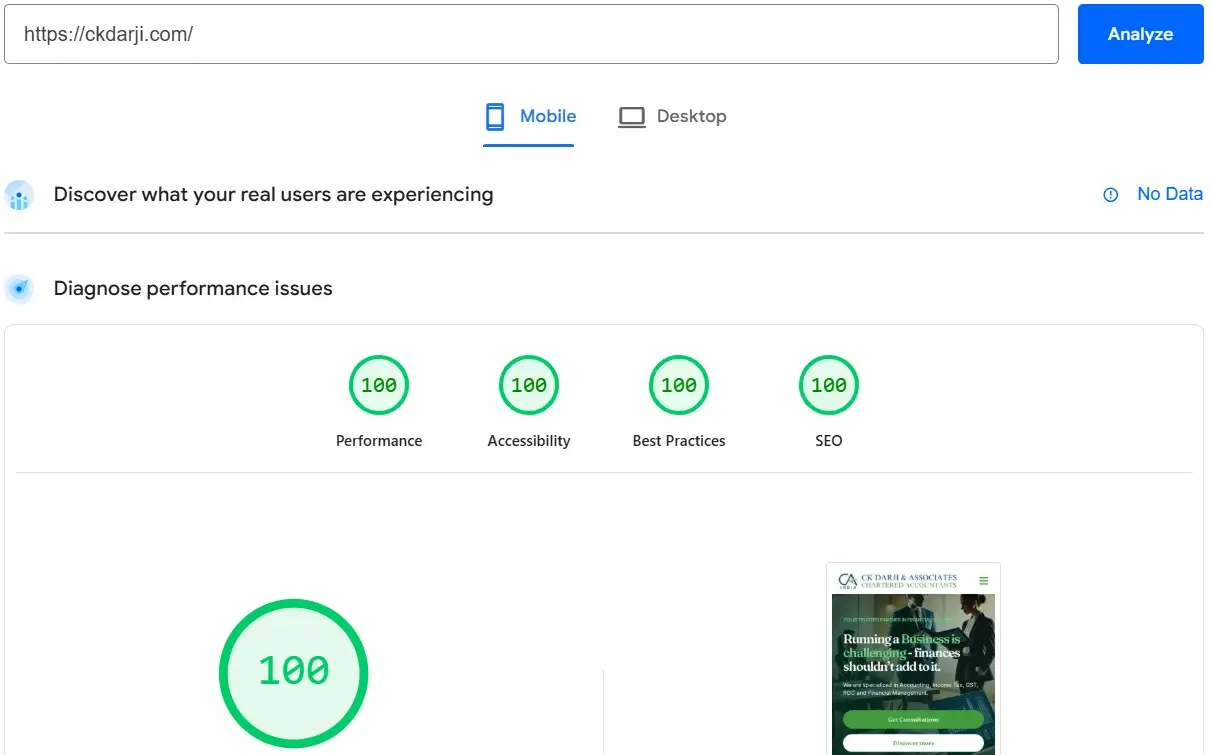Select the Performance score gauge
The width and height of the screenshot is (1213, 755).
[379, 385]
